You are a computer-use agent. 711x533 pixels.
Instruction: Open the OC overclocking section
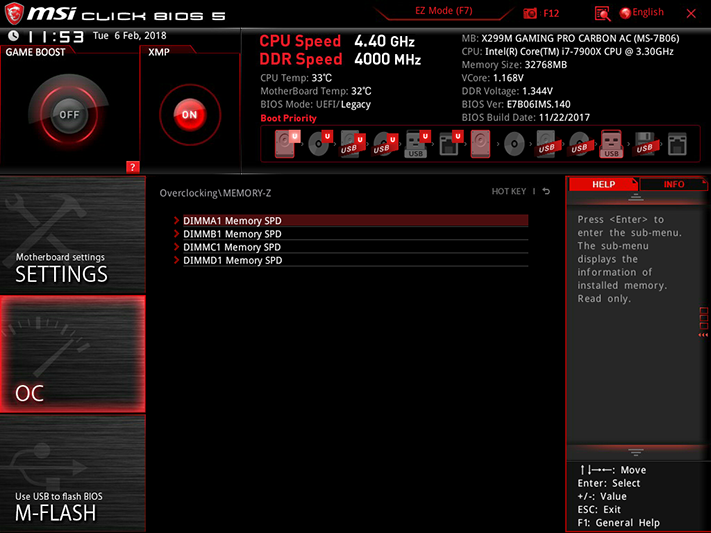click(x=73, y=354)
